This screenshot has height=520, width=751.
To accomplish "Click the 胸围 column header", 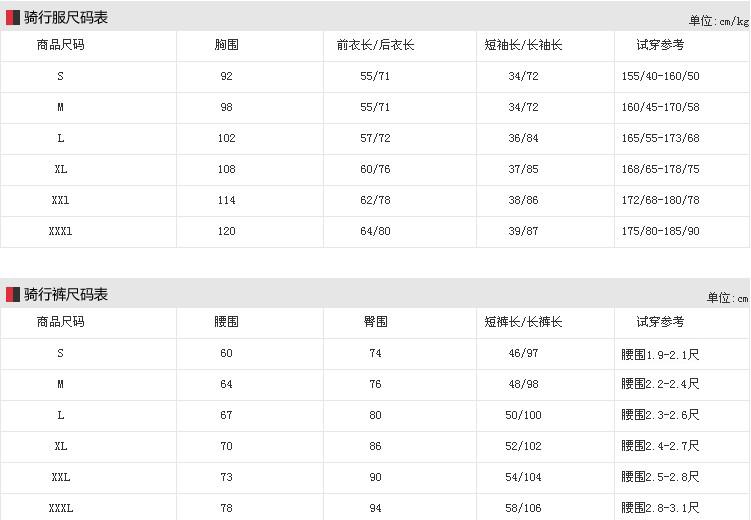I will pyautogui.click(x=227, y=45).
